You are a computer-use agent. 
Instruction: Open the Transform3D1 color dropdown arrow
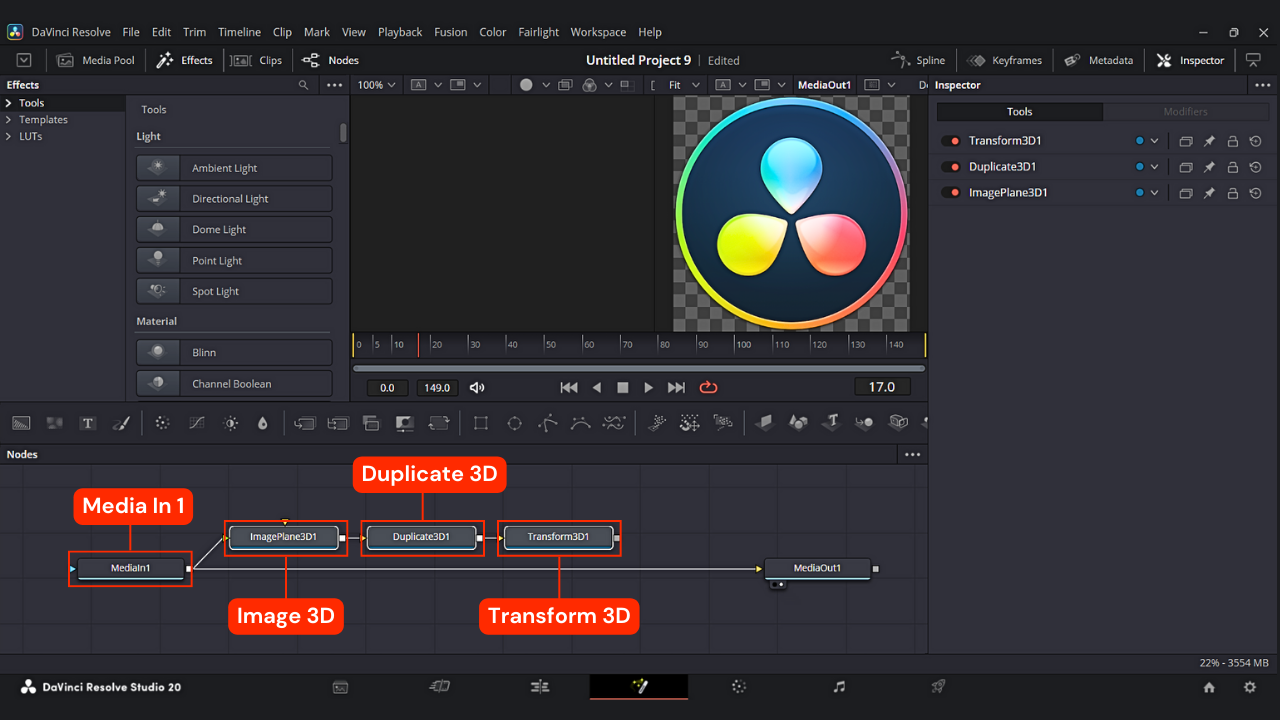point(1154,141)
